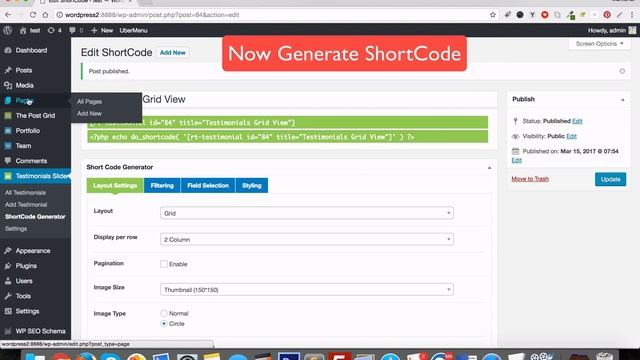The width and height of the screenshot is (640, 360).
Task: Open the browser three-dot menu
Action: click(632, 15)
